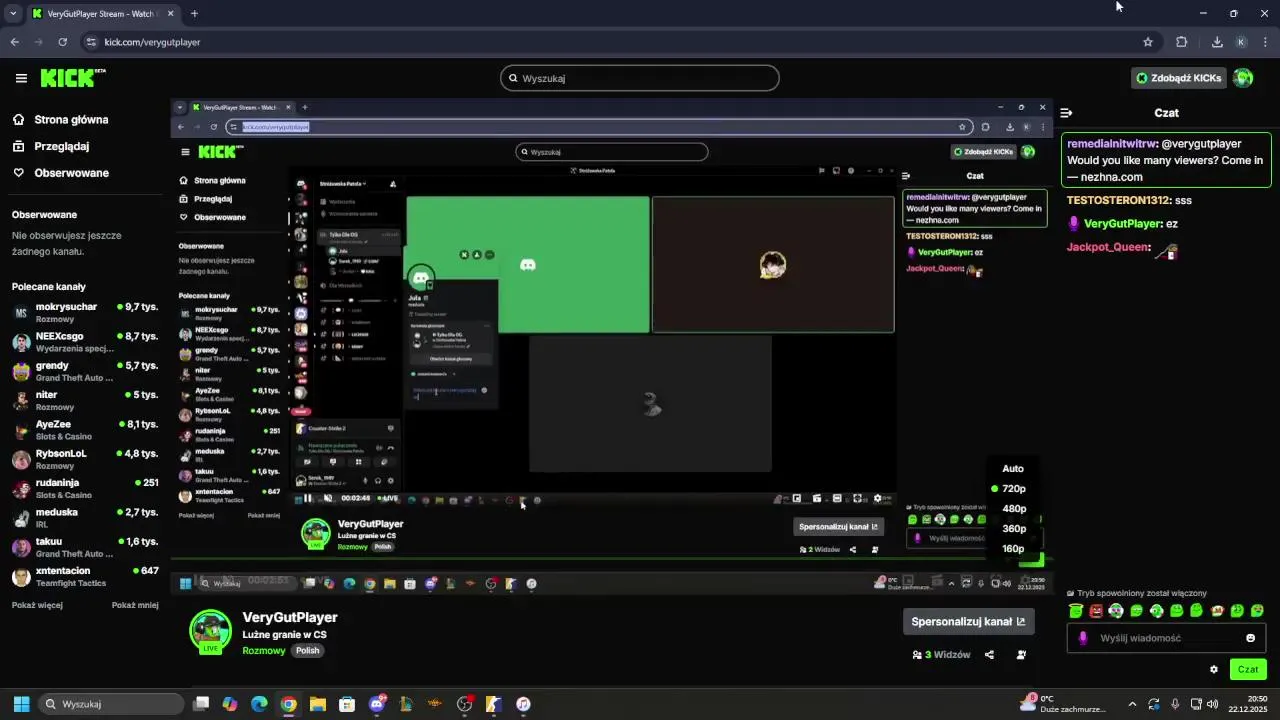The width and height of the screenshot is (1280, 720).
Task: Expand channels with Pokaż więcej
Action: [x=35, y=605]
